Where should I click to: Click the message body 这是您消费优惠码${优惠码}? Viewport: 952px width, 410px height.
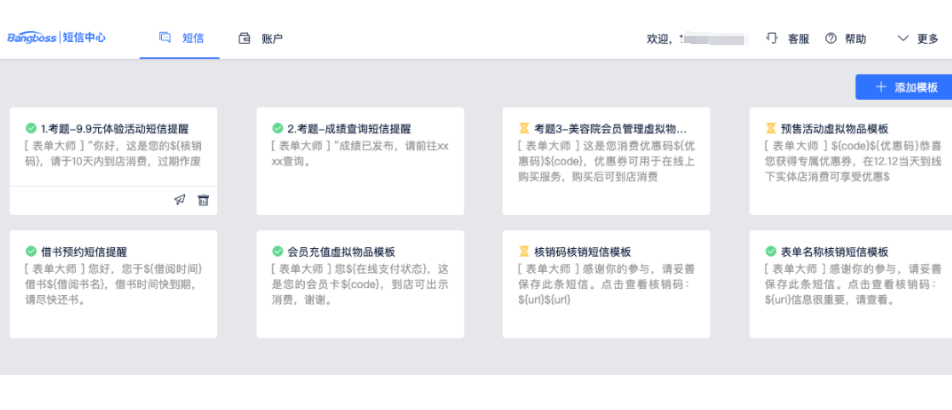(x=606, y=161)
